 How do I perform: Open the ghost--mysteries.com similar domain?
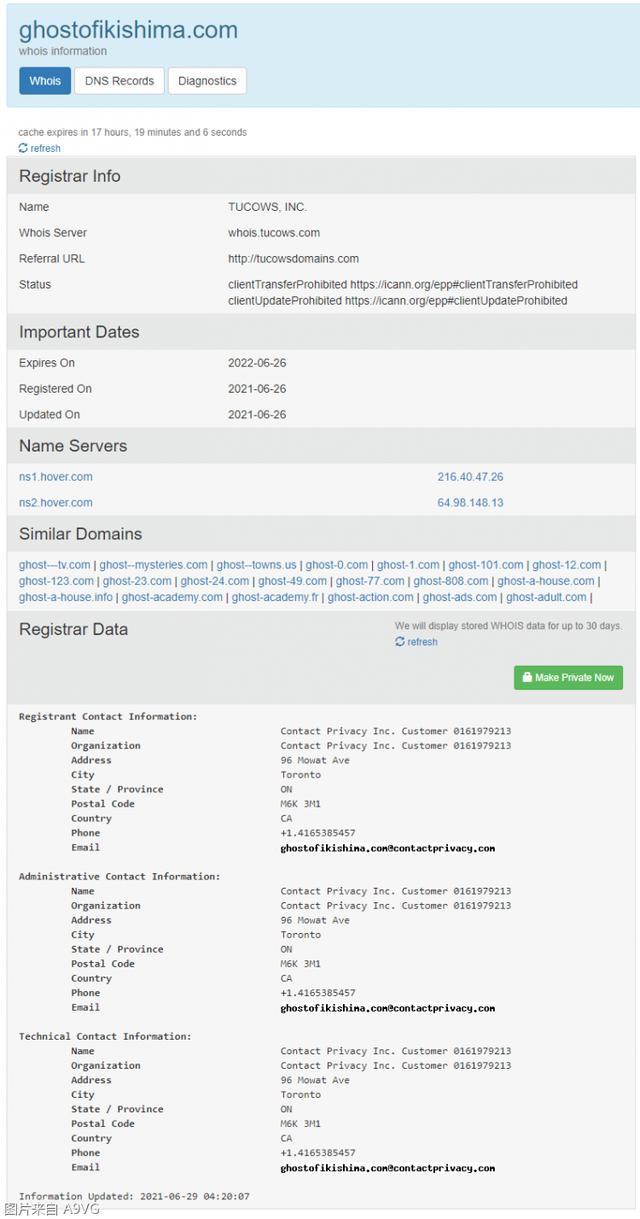pyautogui.click(x=154, y=565)
